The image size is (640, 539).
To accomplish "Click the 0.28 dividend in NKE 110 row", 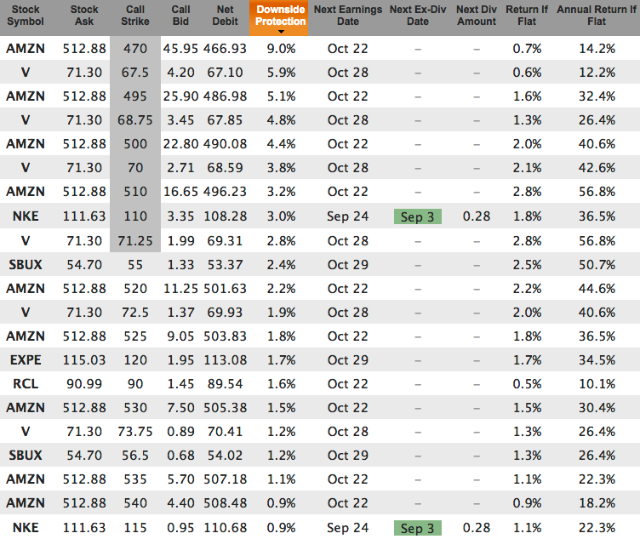I will point(476,216).
